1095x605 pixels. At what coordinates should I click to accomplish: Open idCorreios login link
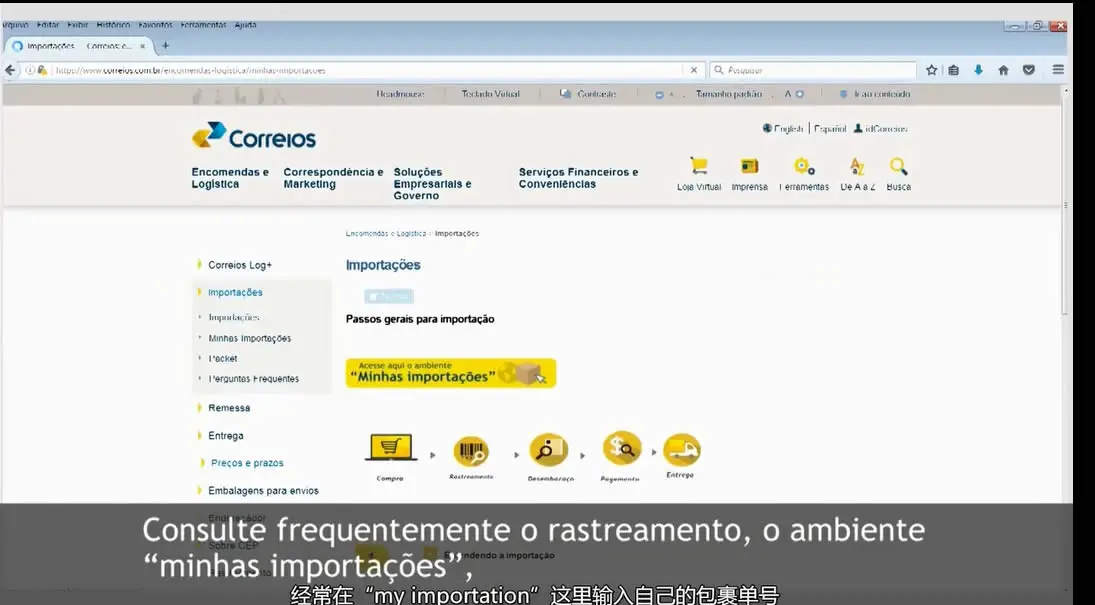click(881, 129)
